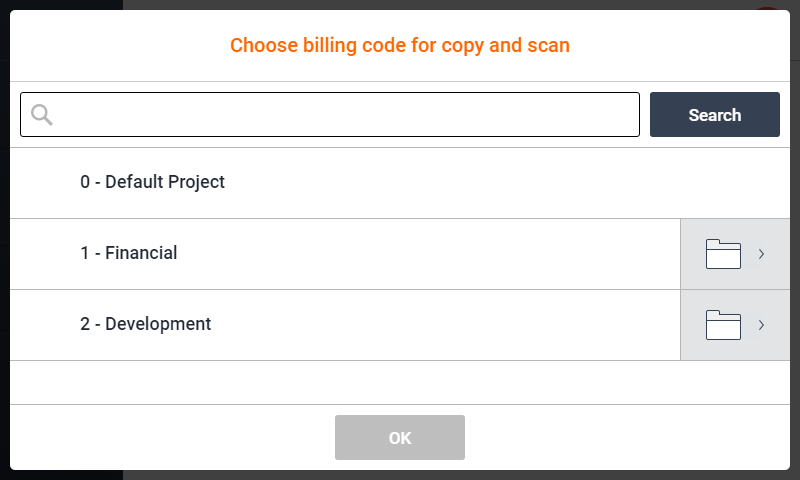Click the Development folder icon
The height and width of the screenshot is (480, 800).
[x=722, y=325]
